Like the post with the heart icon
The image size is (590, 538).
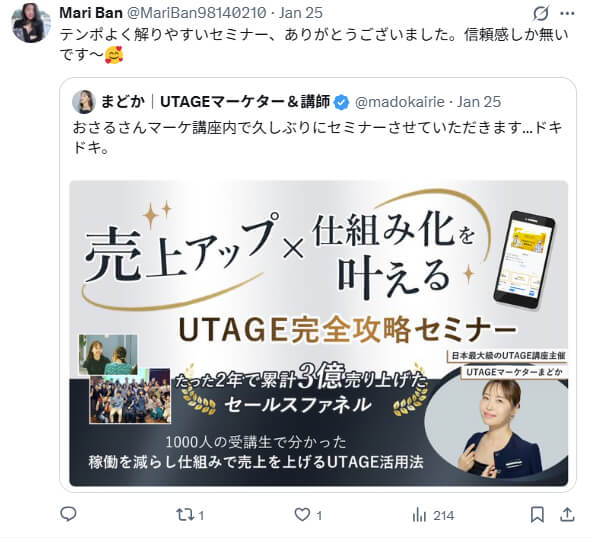coord(302,515)
